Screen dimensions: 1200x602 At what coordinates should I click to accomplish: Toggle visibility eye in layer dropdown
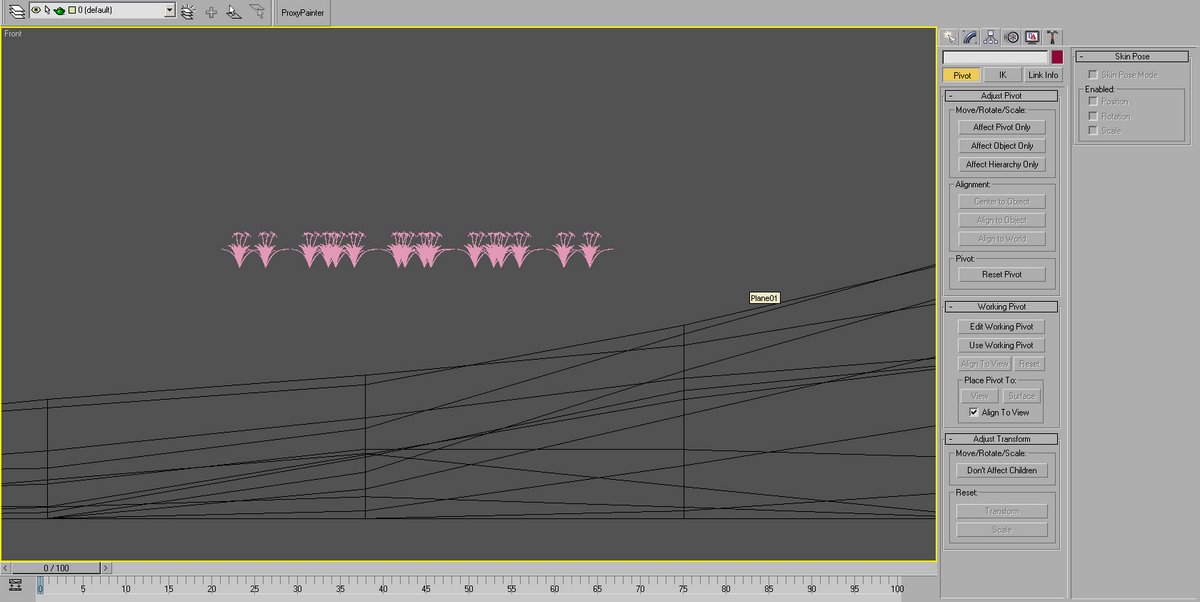[x=36, y=10]
